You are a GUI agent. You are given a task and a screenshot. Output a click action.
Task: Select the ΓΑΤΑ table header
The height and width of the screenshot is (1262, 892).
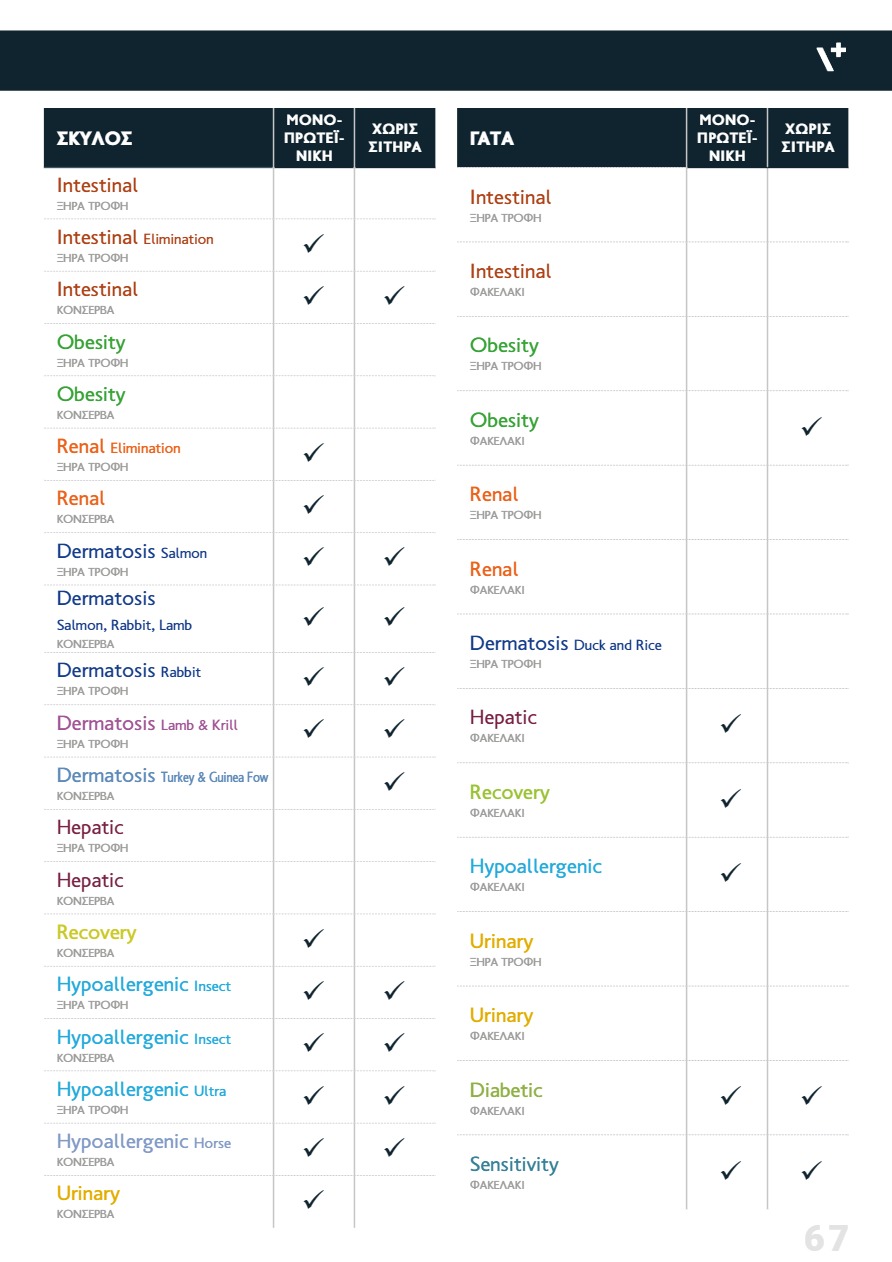click(x=492, y=139)
